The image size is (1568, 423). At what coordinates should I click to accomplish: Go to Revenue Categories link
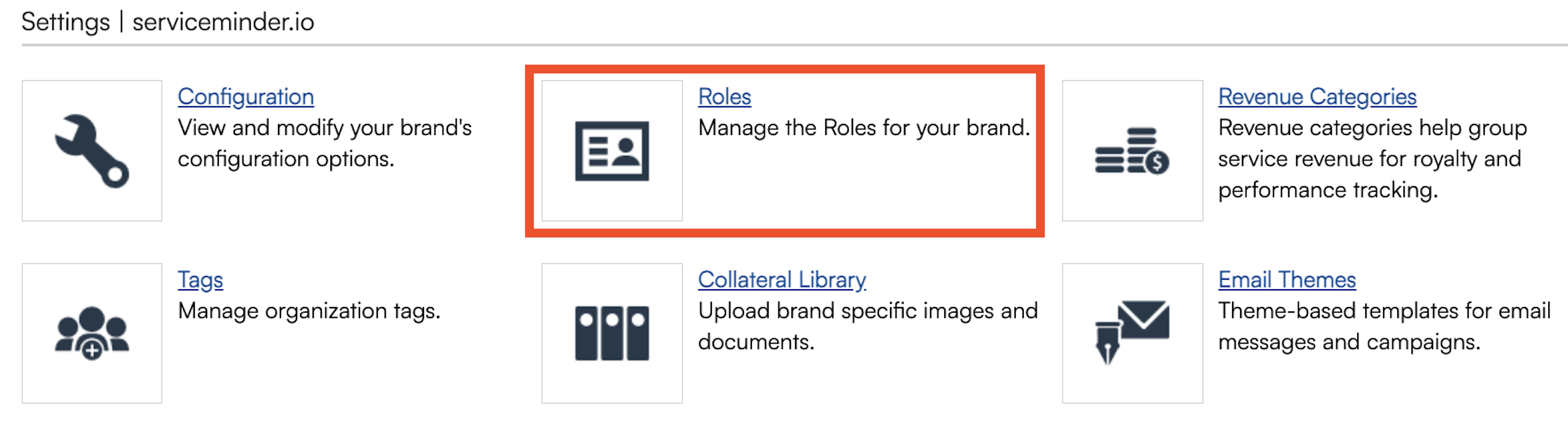click(x=1317, y=97)
